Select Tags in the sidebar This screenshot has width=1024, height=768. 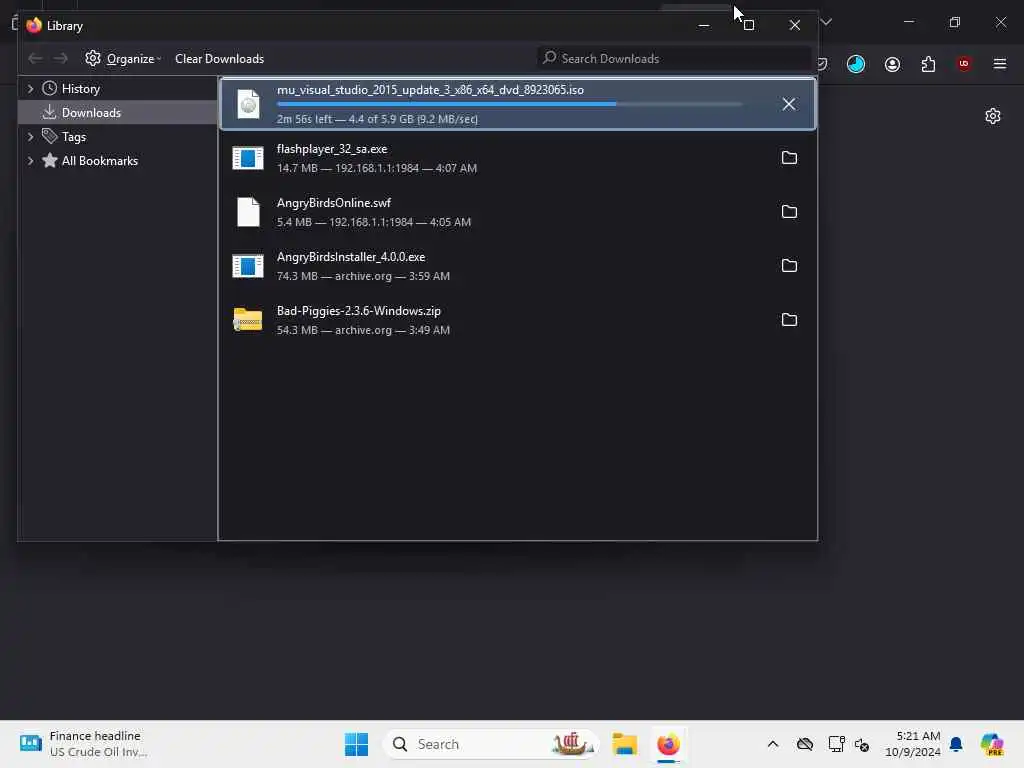(74, 136)
